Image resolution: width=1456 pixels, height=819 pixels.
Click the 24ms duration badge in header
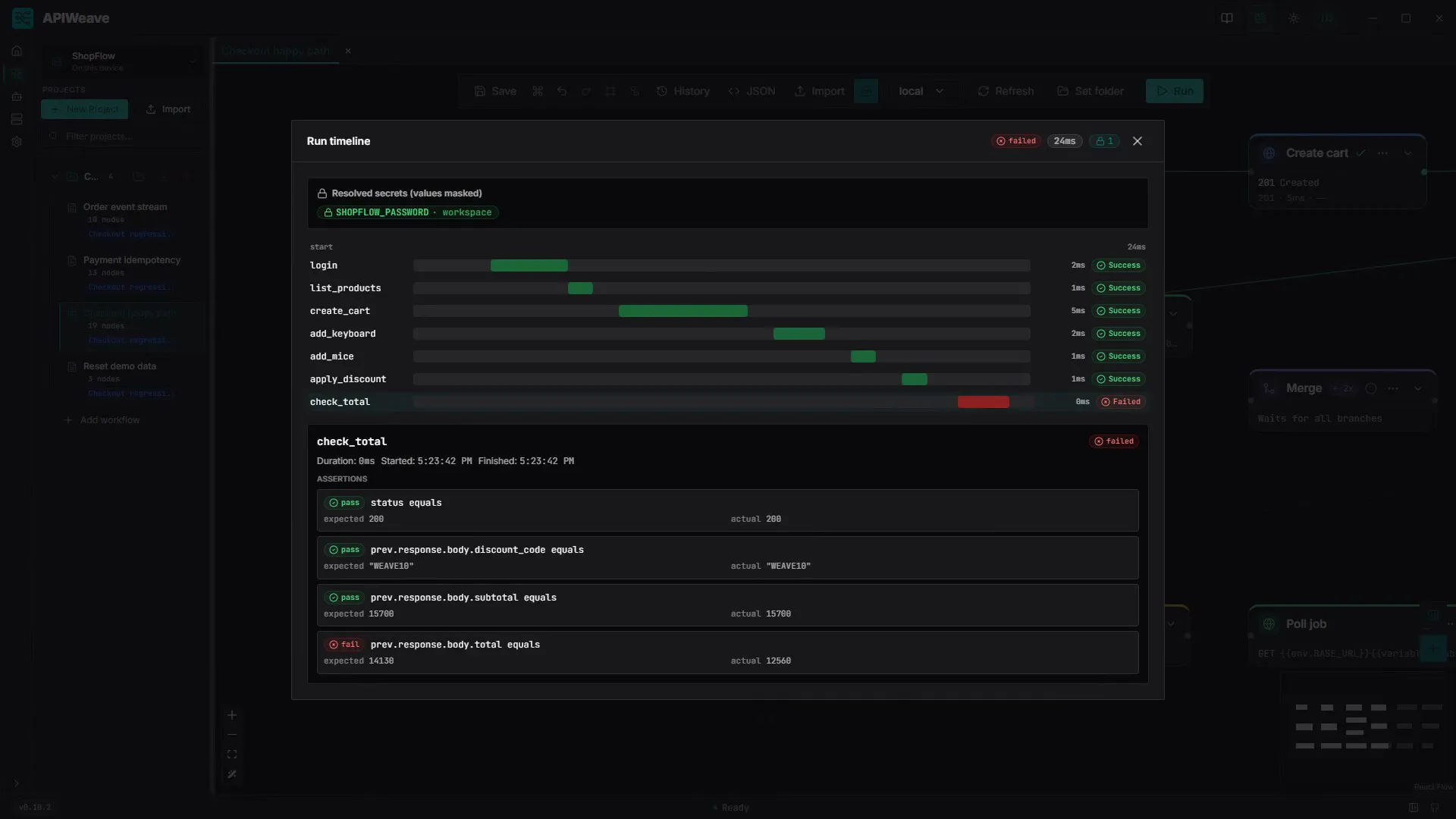(x=1065, y=141)
